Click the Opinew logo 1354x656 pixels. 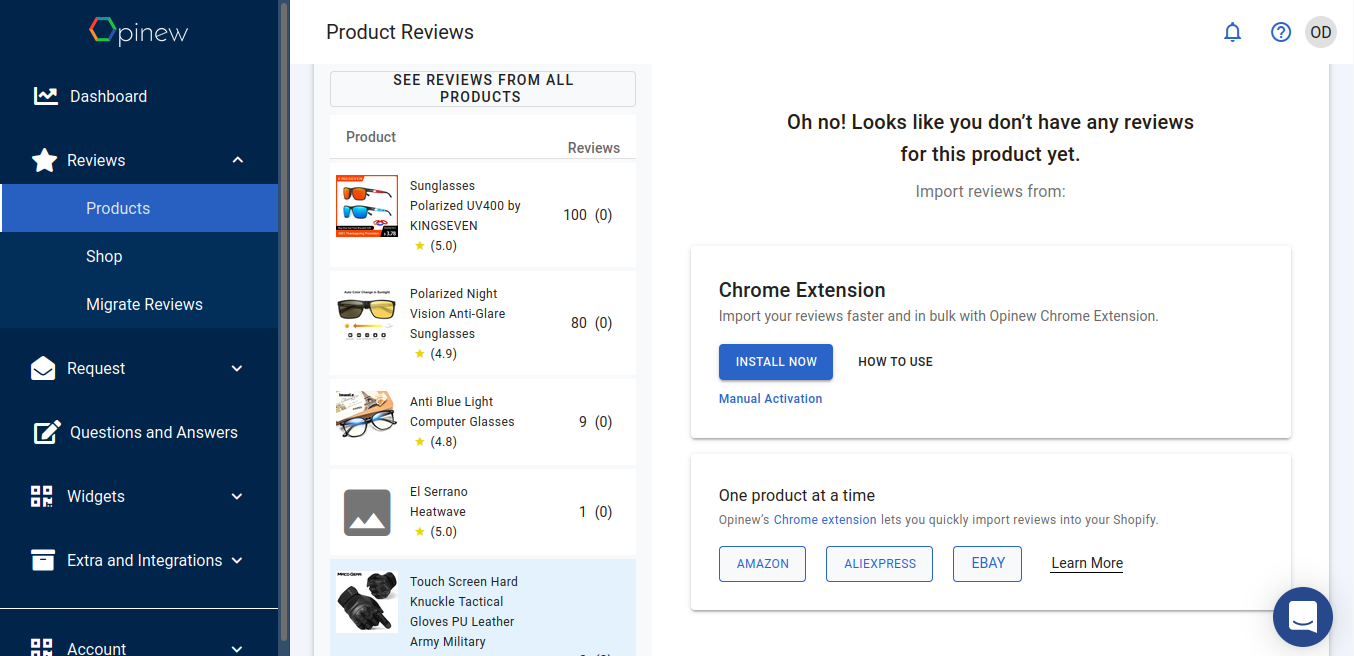[138, 31]
